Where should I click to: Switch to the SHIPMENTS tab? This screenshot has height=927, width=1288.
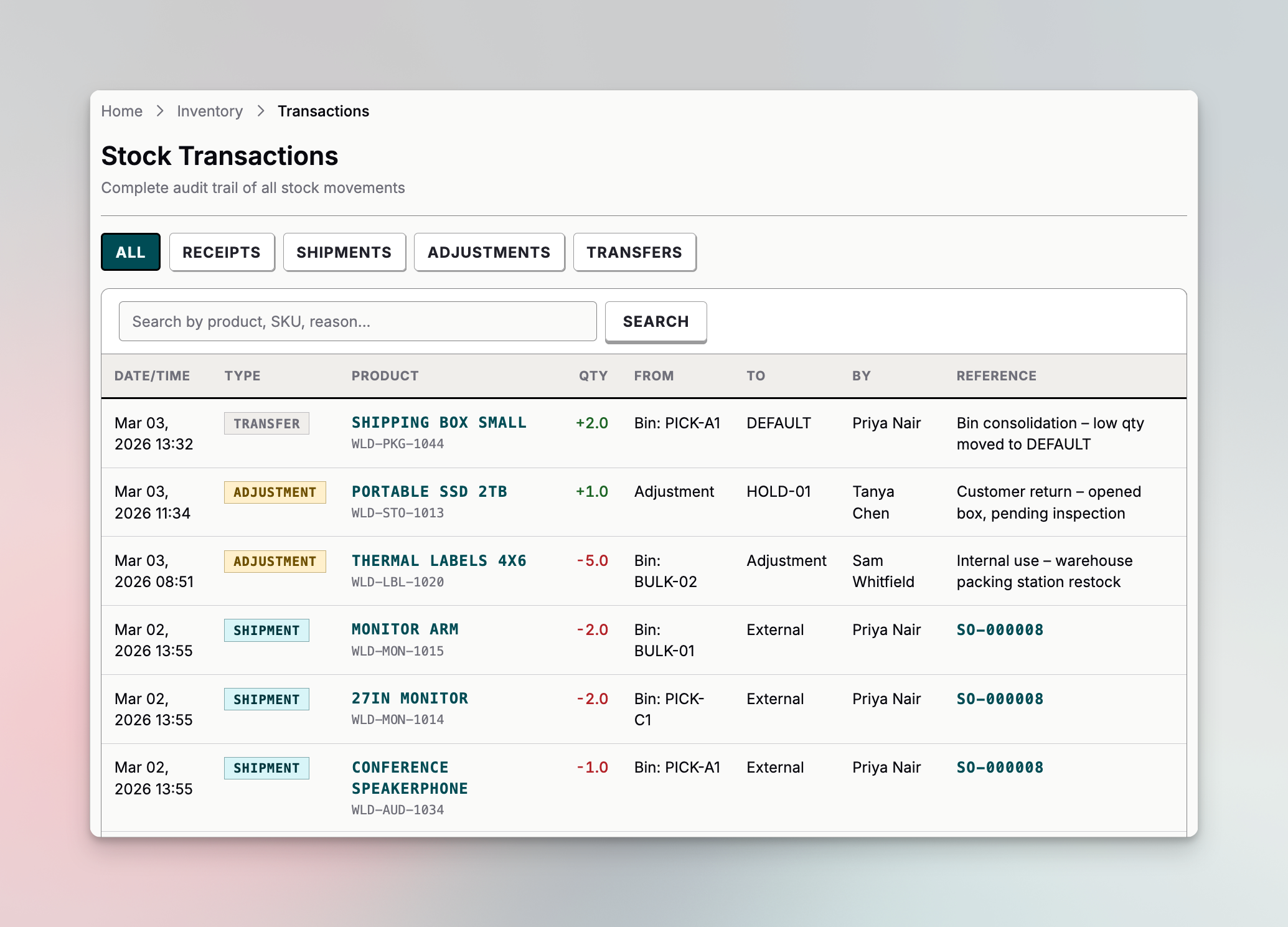click(x=344, y=252)
